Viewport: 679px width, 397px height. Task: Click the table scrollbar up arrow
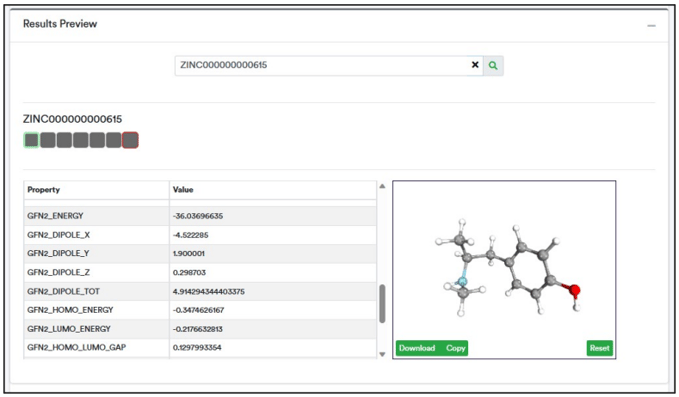[x=382, y=186]
